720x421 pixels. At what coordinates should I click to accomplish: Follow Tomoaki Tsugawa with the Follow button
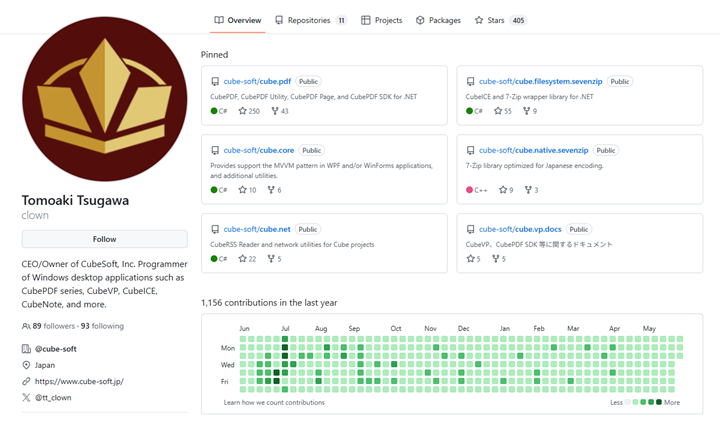tap(105, 239)
